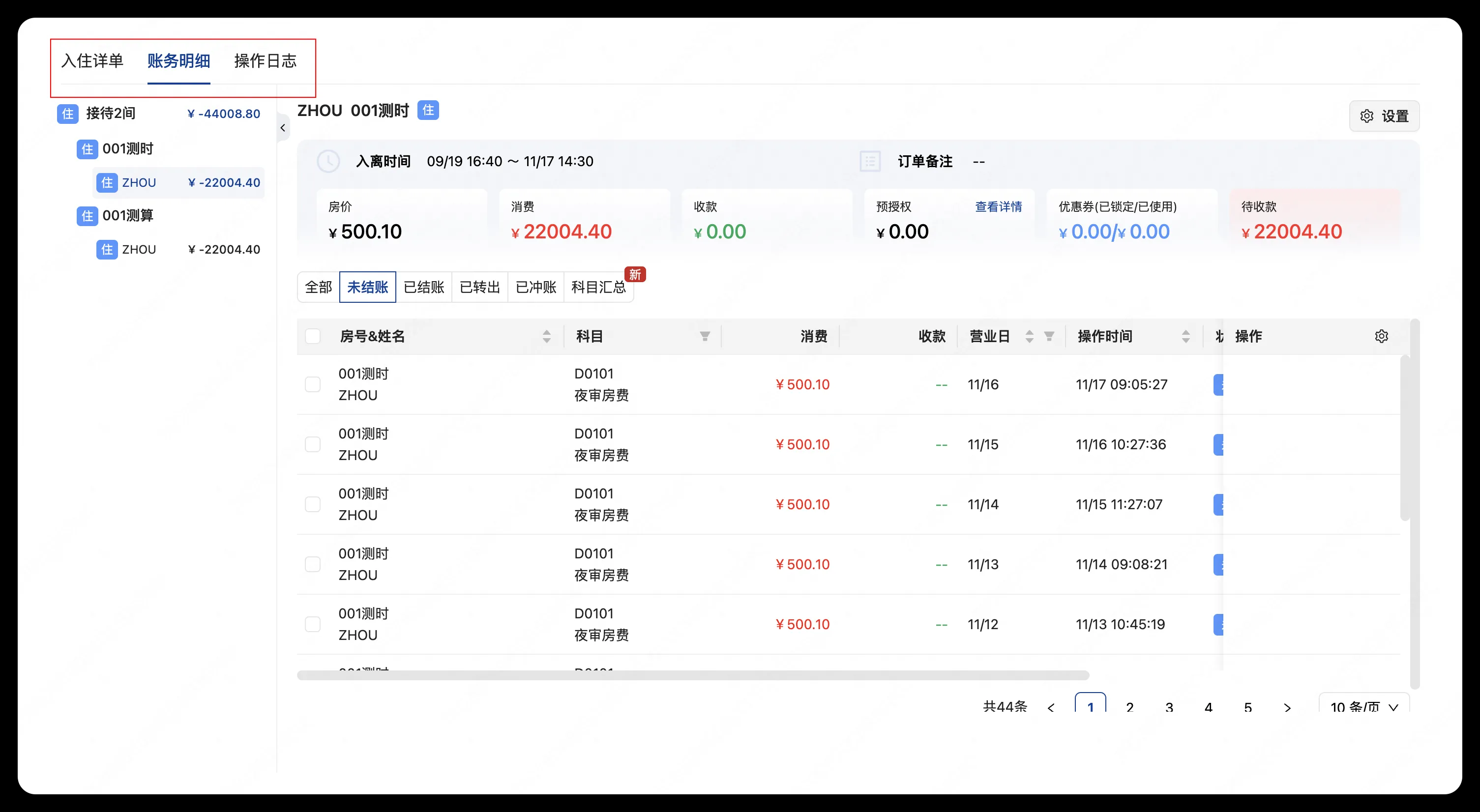Switch to the 已结账 filter tab
1480x812 pixels.
pyautogui.click(x=424, y=287)
